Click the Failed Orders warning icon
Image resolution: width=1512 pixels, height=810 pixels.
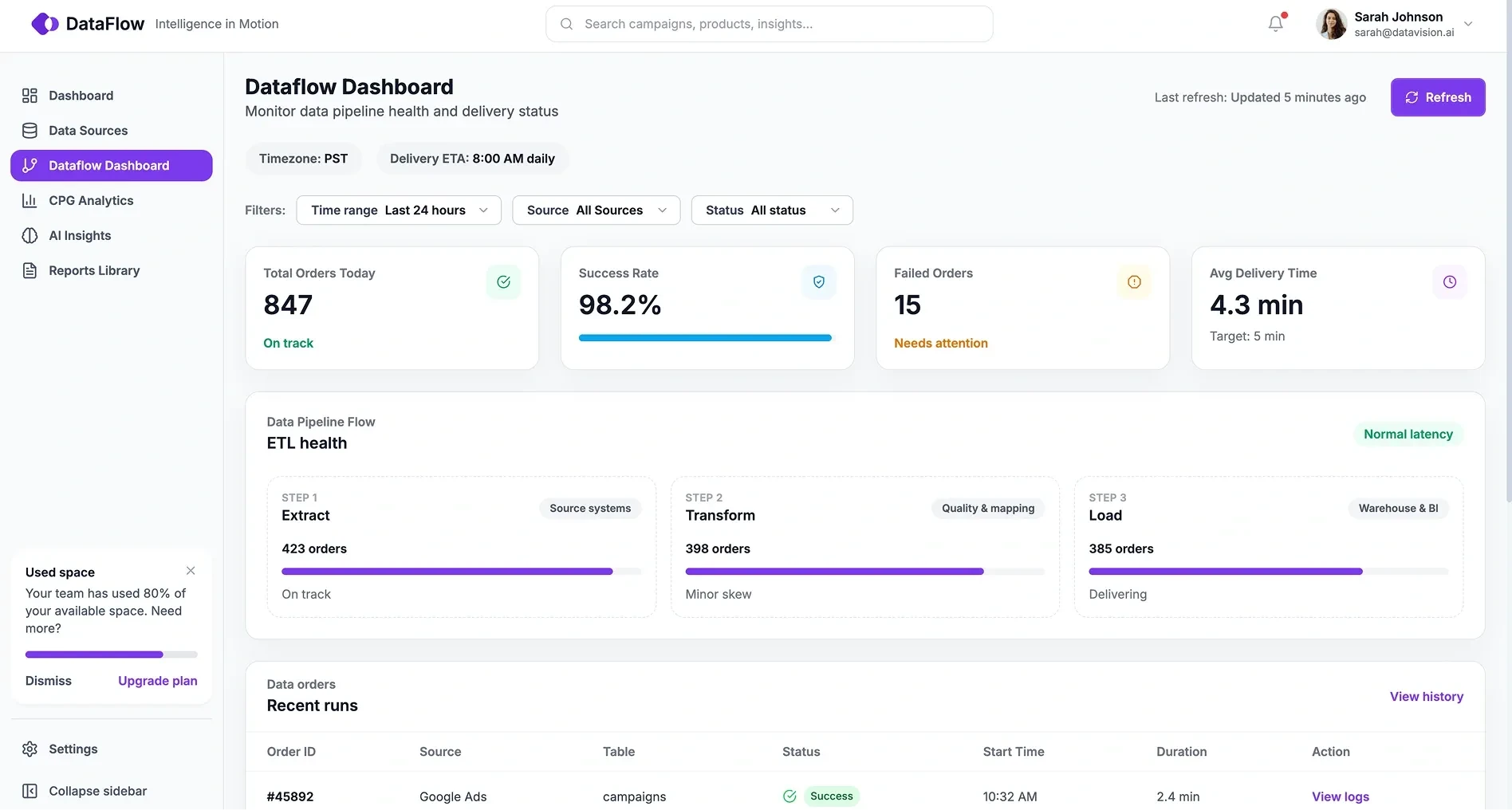click(x=1133, y=281)
